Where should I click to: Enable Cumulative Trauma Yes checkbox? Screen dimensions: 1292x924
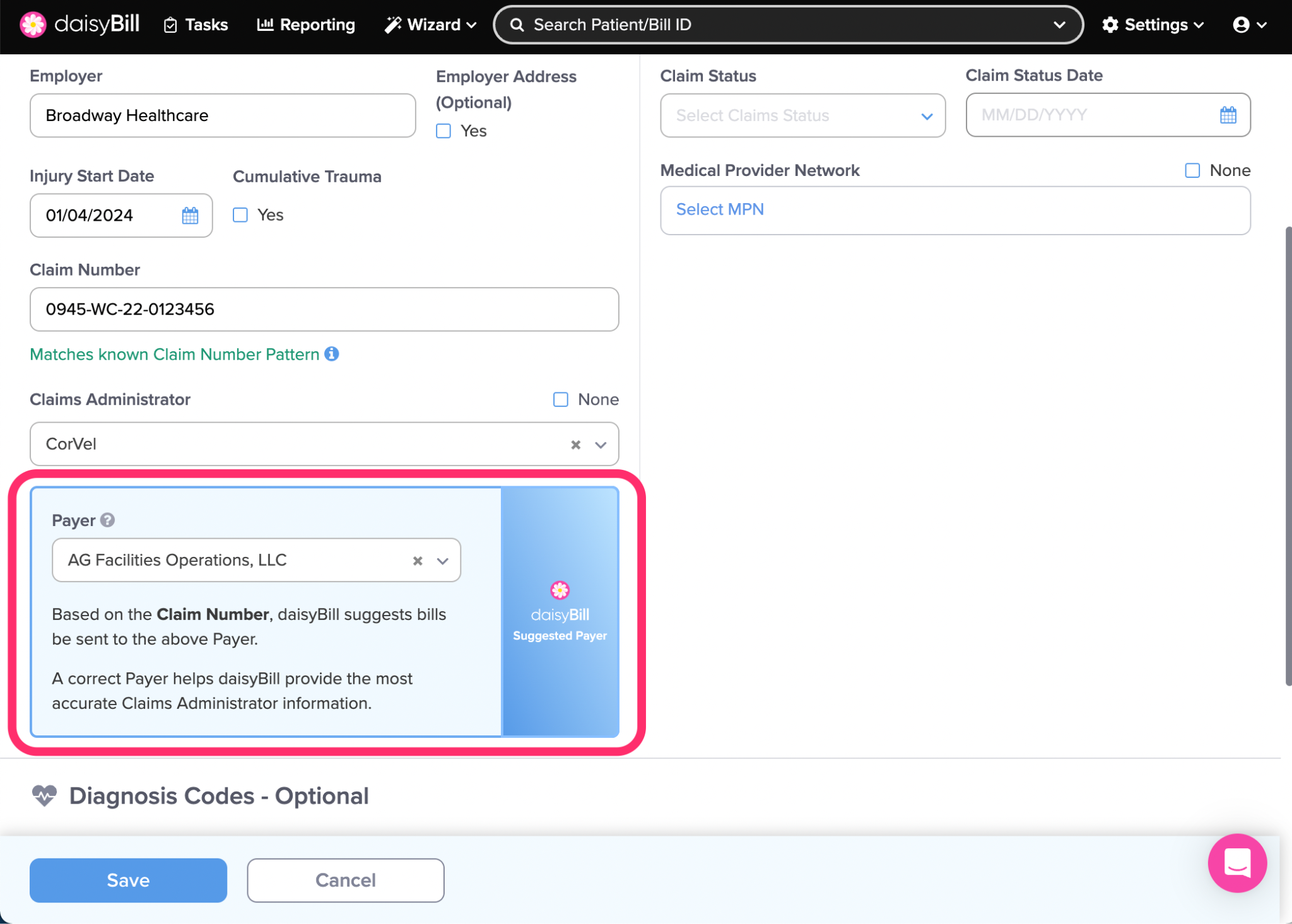(x=240, y=215)
